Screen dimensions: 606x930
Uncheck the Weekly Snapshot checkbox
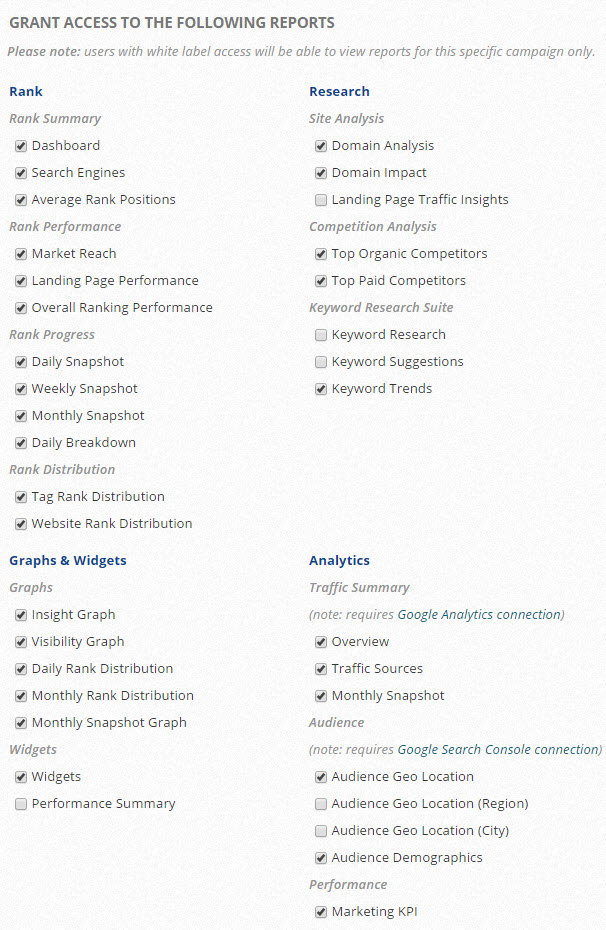click(x=21, y=389)
